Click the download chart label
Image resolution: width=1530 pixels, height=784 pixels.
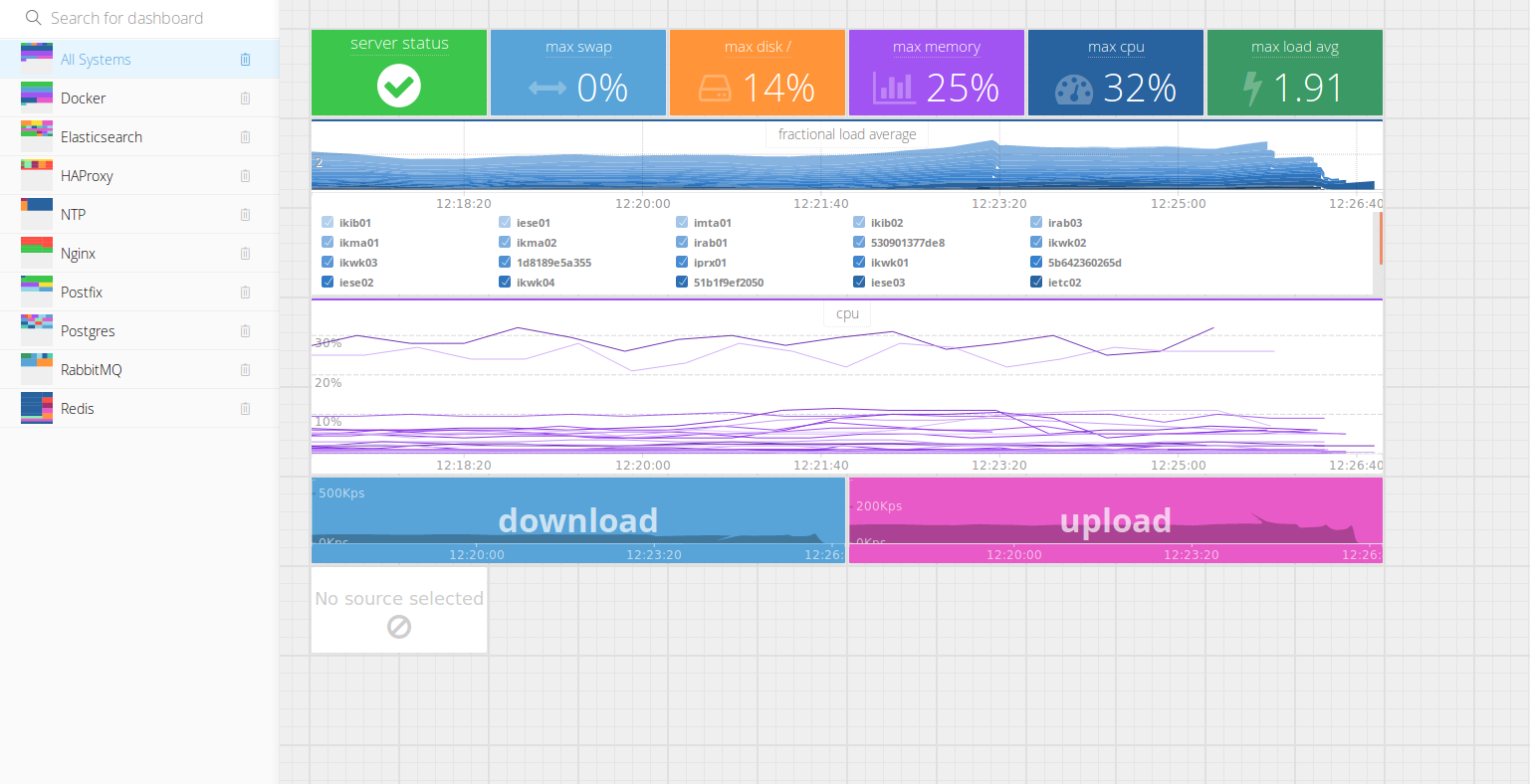[x=578, y=520]
